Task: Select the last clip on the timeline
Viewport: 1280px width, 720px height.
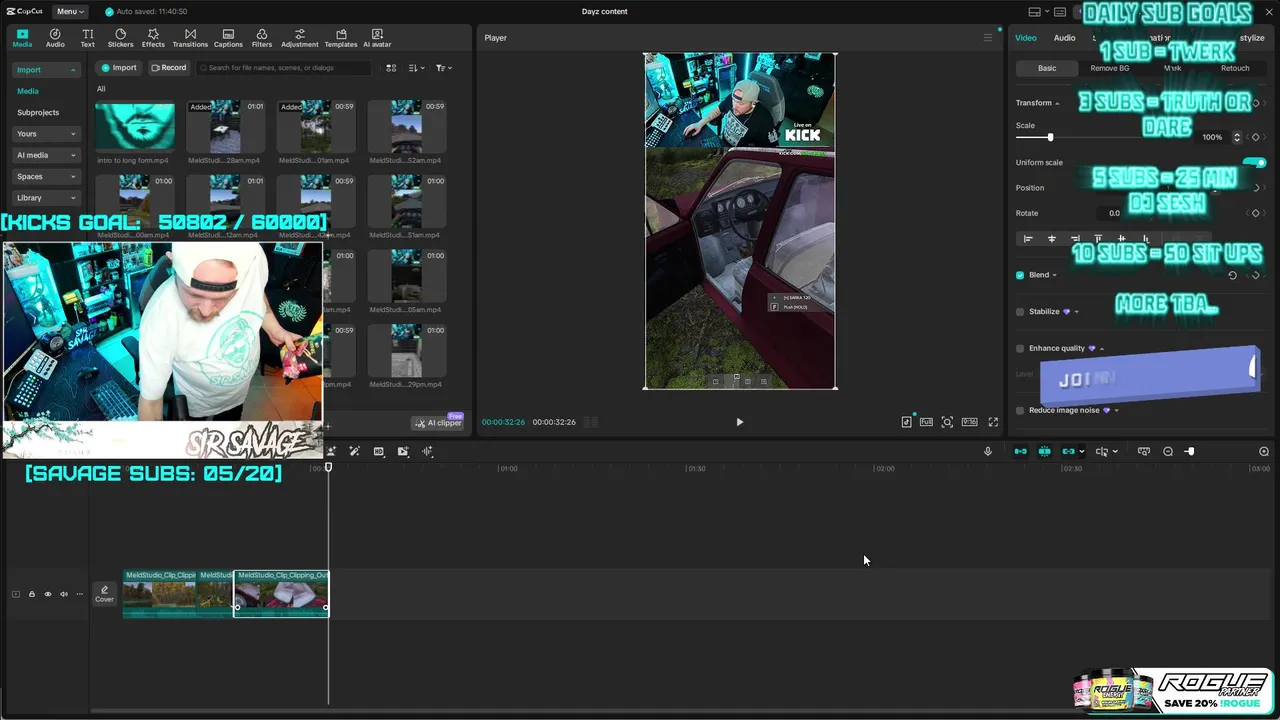Action: point(281,594)
